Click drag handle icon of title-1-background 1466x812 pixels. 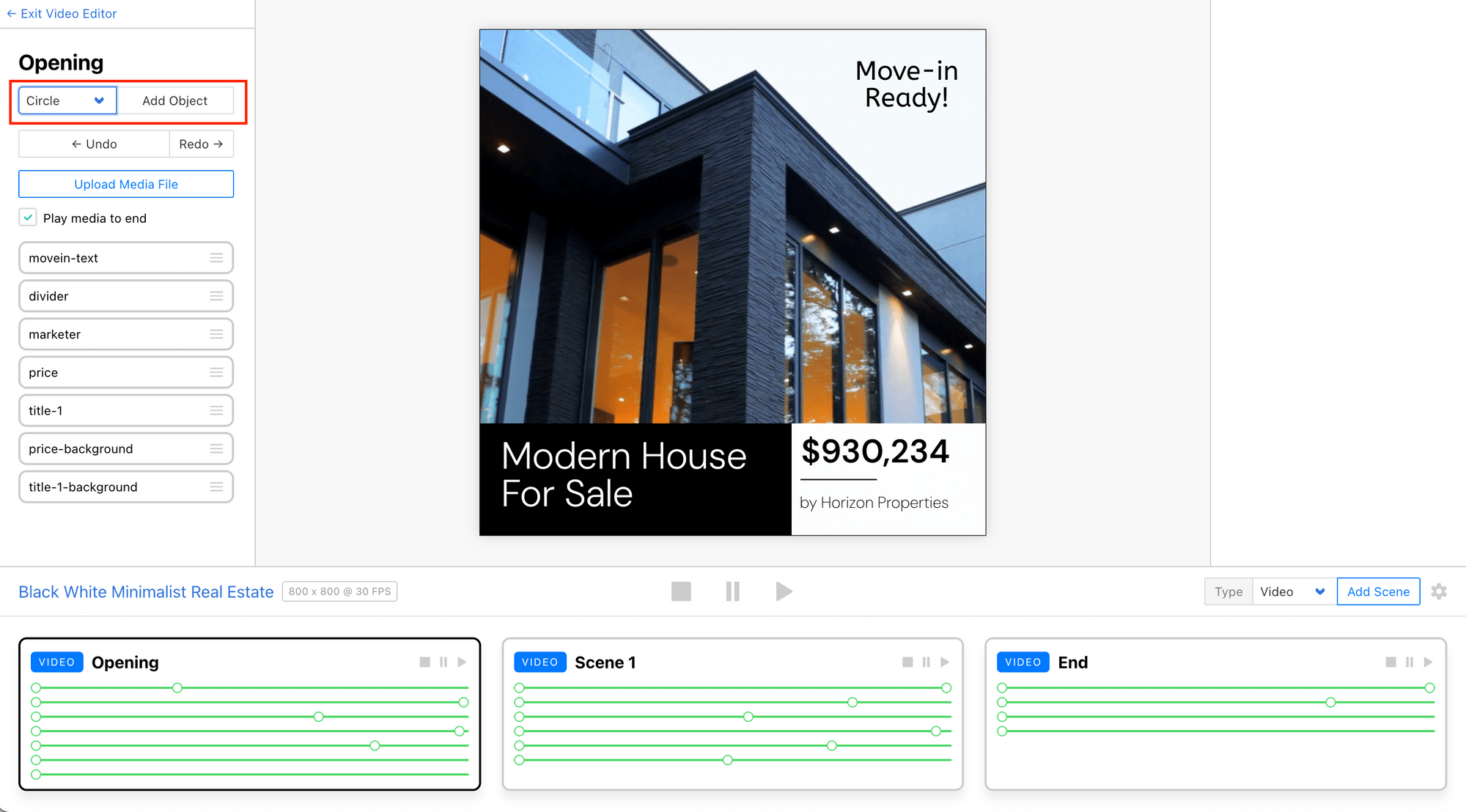tap(216, 487)
